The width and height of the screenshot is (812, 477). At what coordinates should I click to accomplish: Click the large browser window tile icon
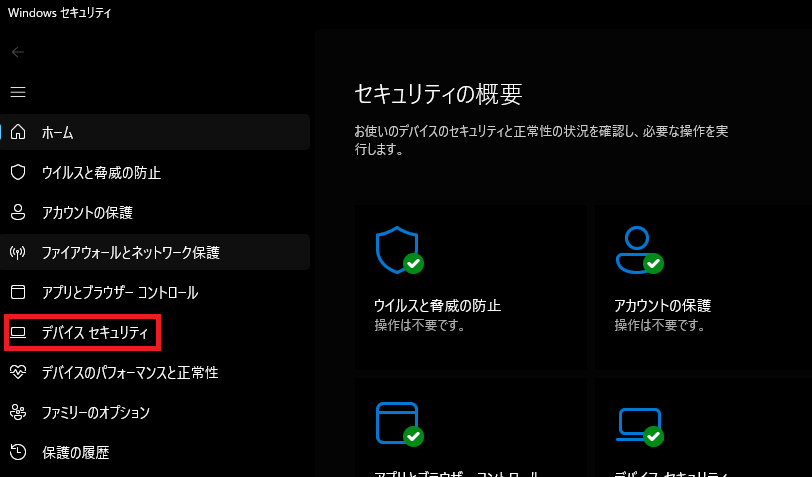(x=399, y=424)
